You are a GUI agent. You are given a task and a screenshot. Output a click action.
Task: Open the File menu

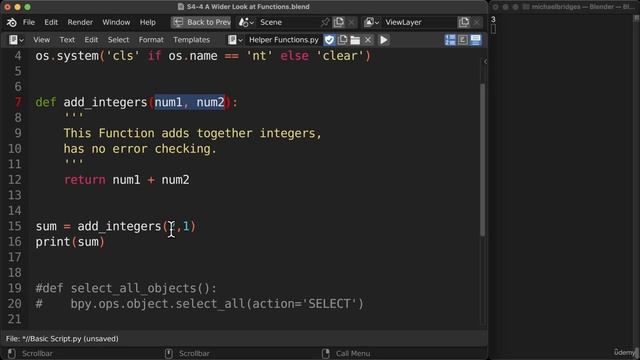point(29,22)
